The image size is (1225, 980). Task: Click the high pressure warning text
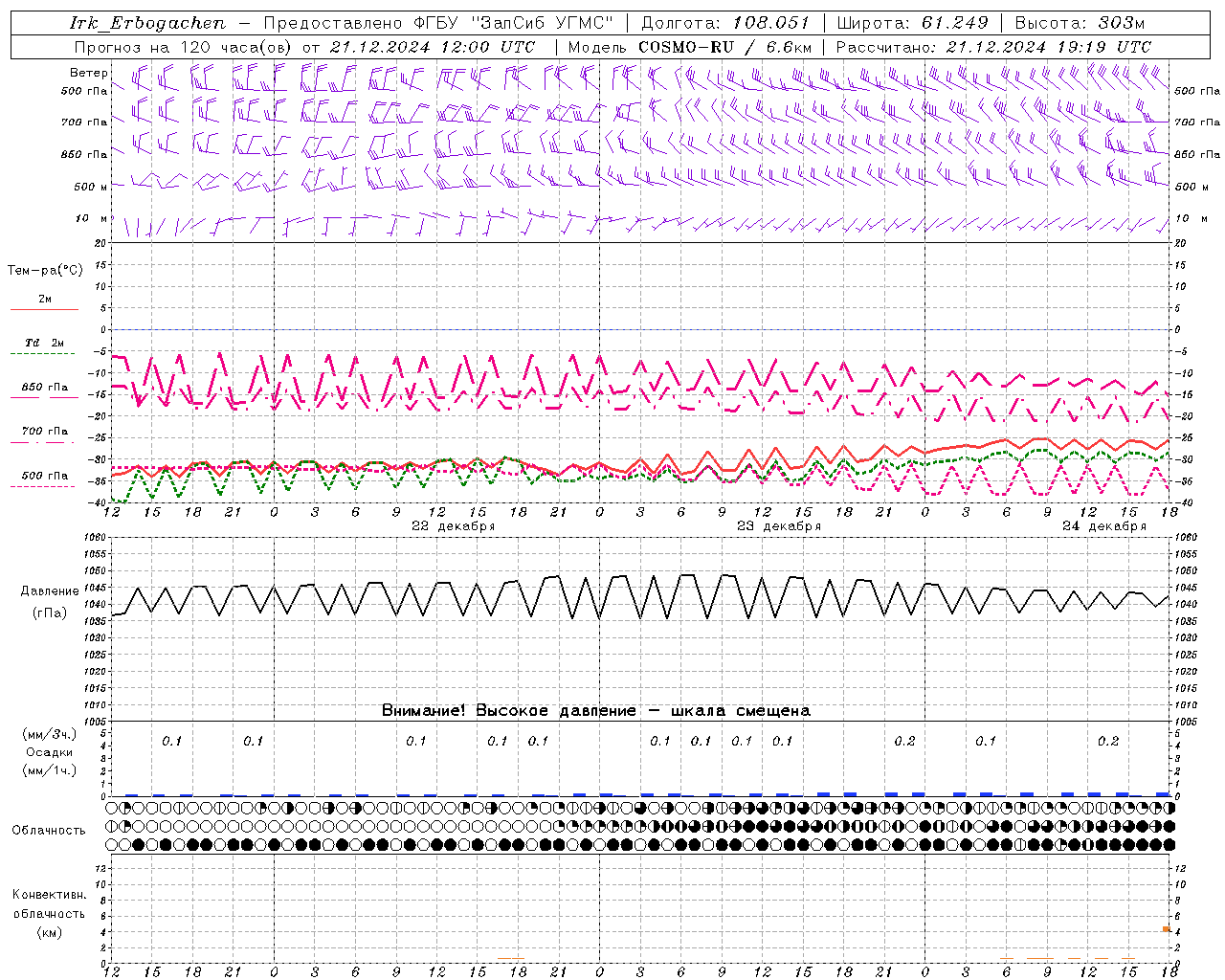(x=595, y=710)
